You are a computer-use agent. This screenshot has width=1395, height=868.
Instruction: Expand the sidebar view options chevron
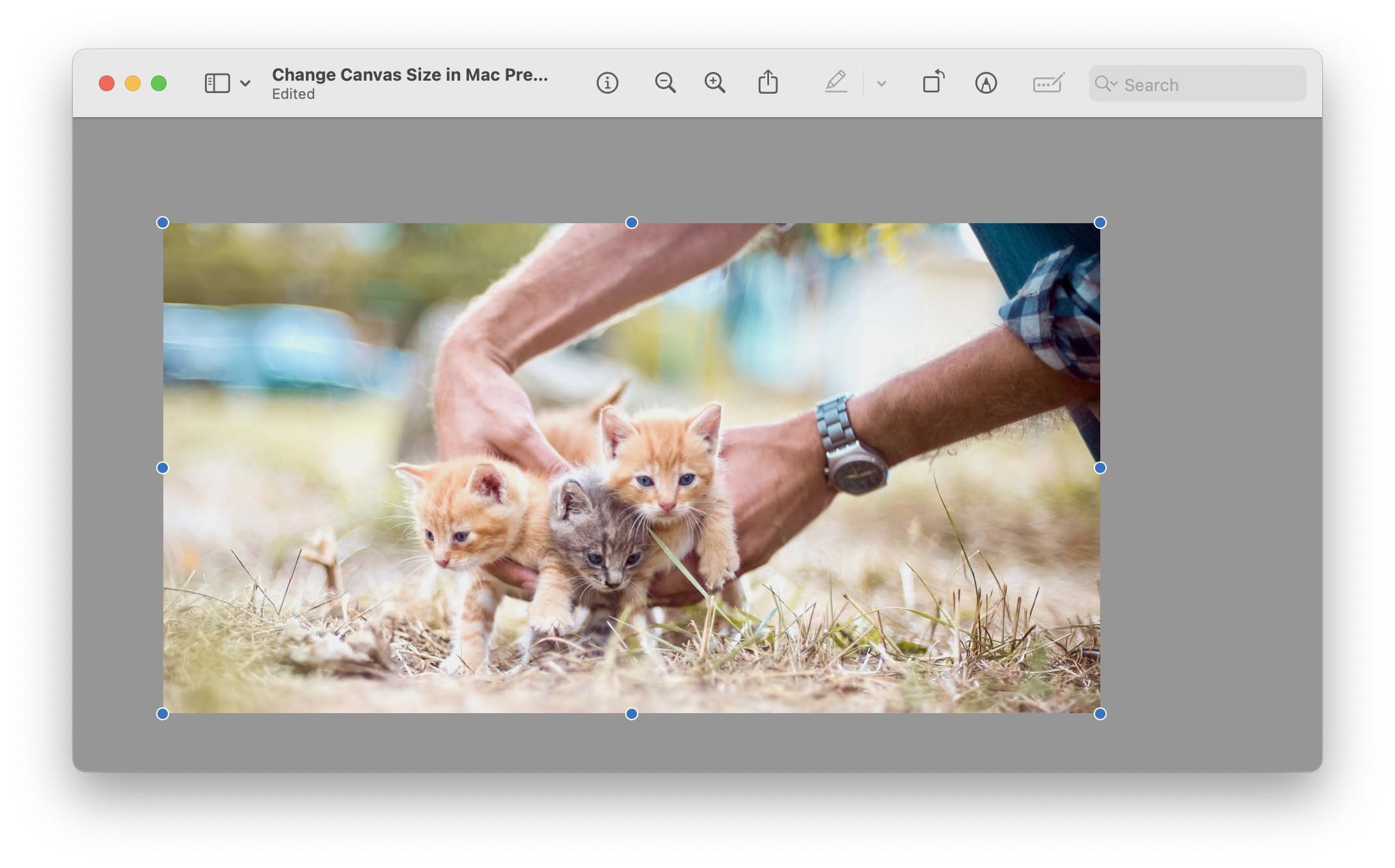245,83
